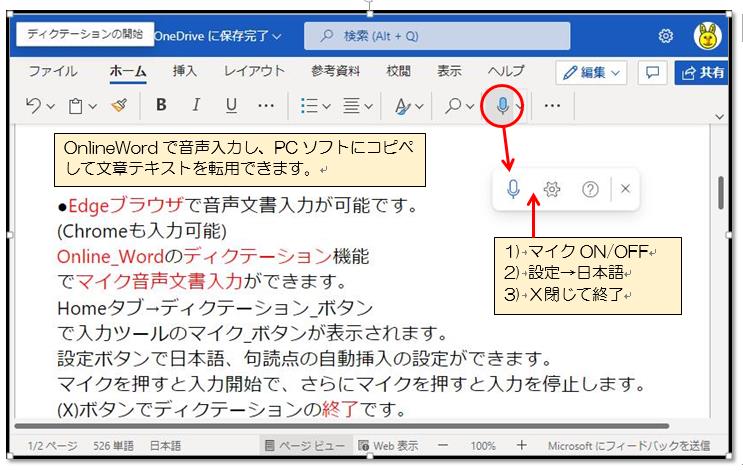Switch to the レイアウト tab
Viewport: 743px width, 471px height.
point(254,71)
